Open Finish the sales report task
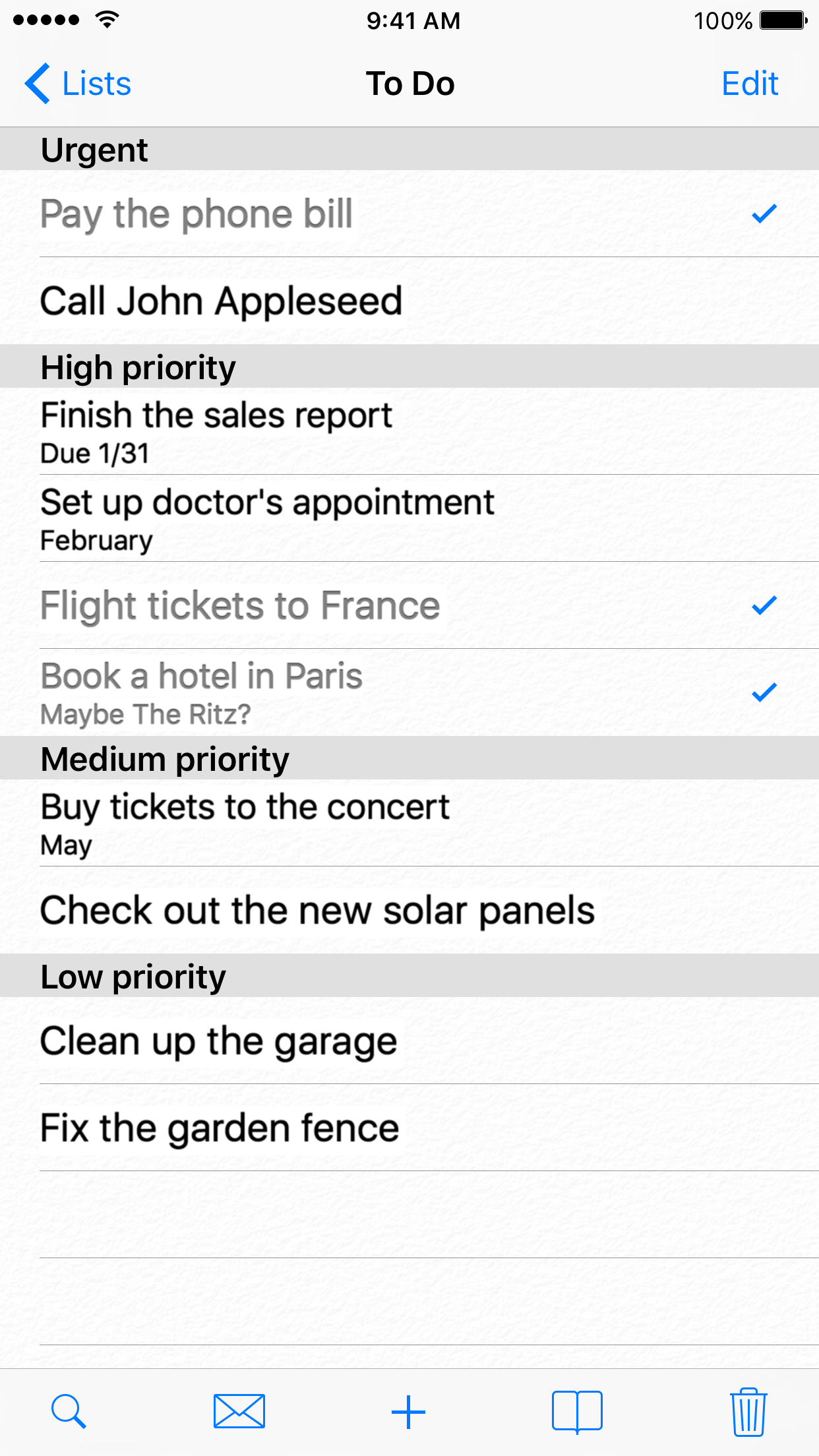Screen dimensions: 819x1456 pos(216,431)
